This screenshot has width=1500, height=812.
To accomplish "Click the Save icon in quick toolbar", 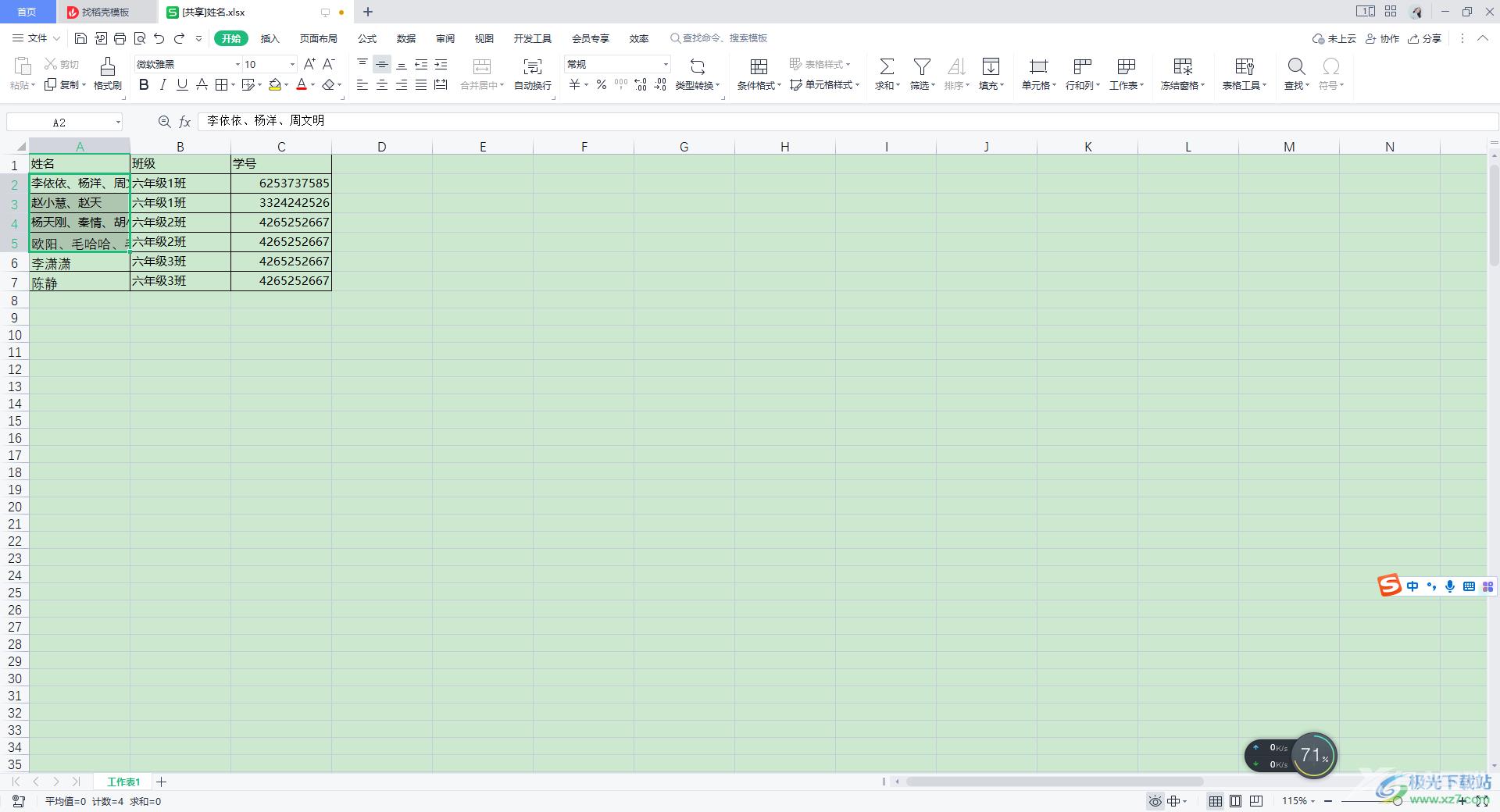I will [80, 38].
